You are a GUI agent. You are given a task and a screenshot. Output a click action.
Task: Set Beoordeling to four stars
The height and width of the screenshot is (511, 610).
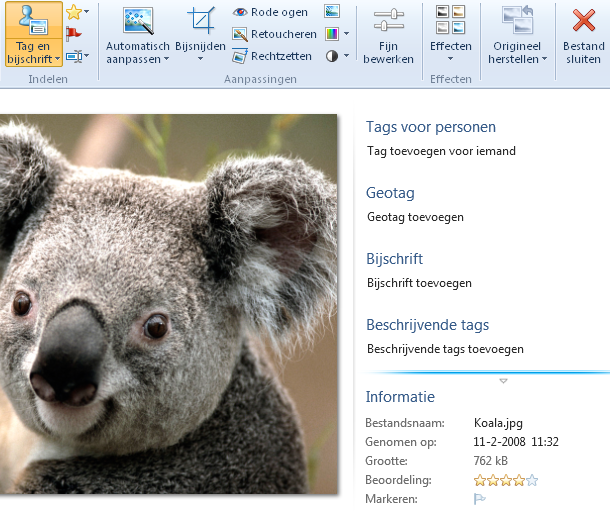pos(519,481)
